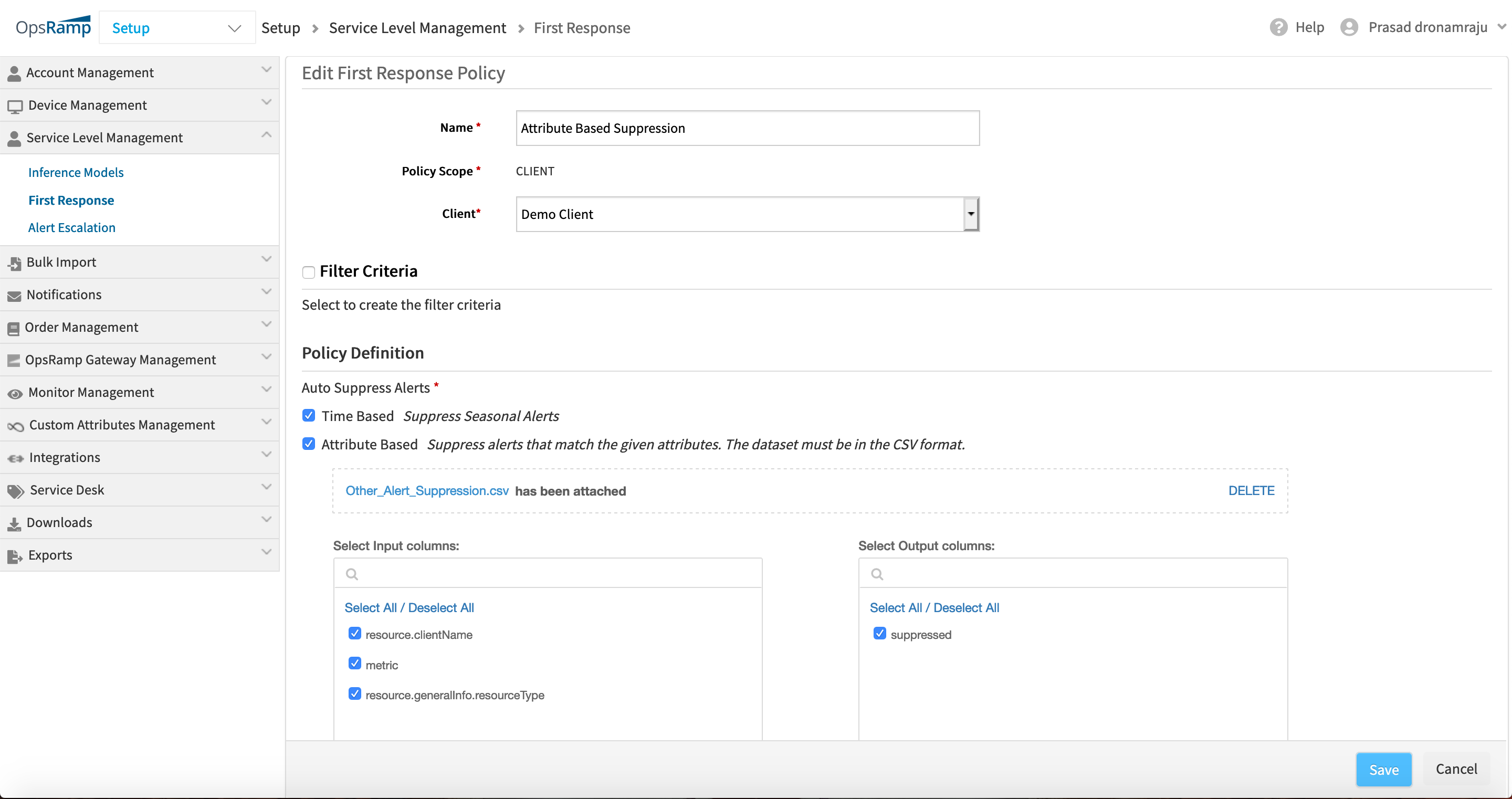Toggle the Time Based suppress seasonal alerts checkbox

308,415
